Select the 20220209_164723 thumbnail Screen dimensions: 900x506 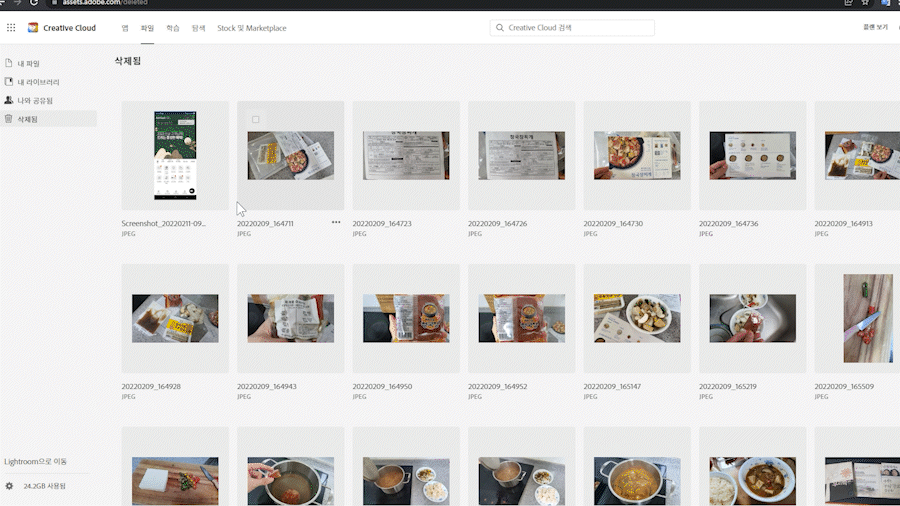pyautogui.click(x=406, y=155)
